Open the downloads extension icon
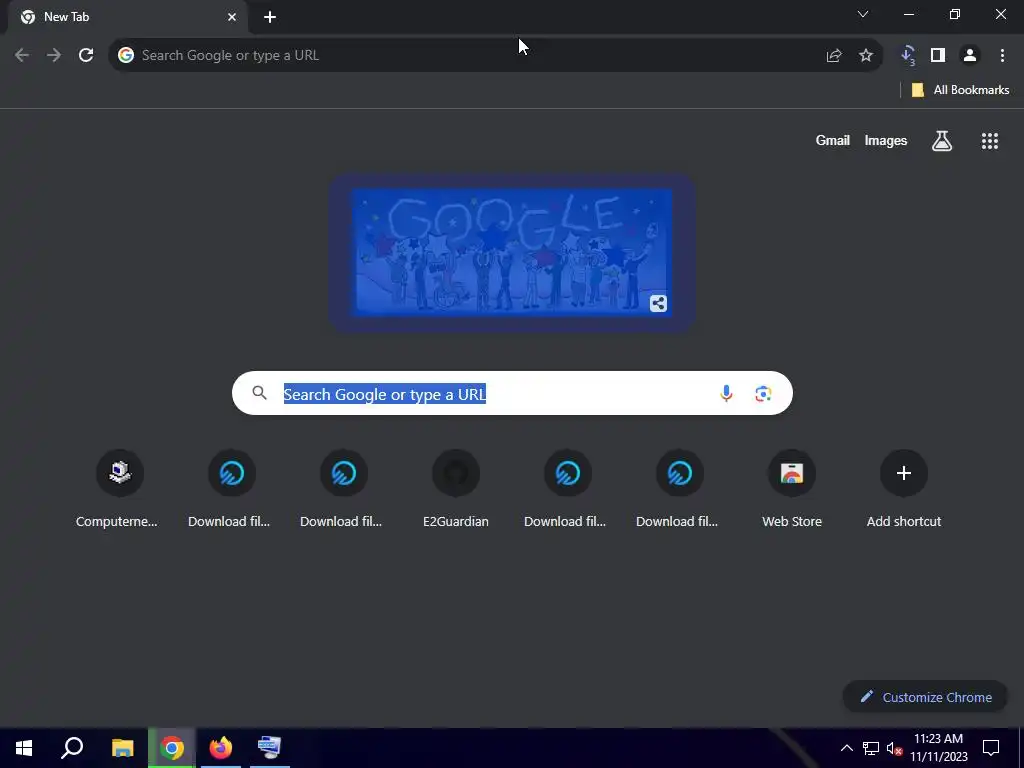 (908, 56)
